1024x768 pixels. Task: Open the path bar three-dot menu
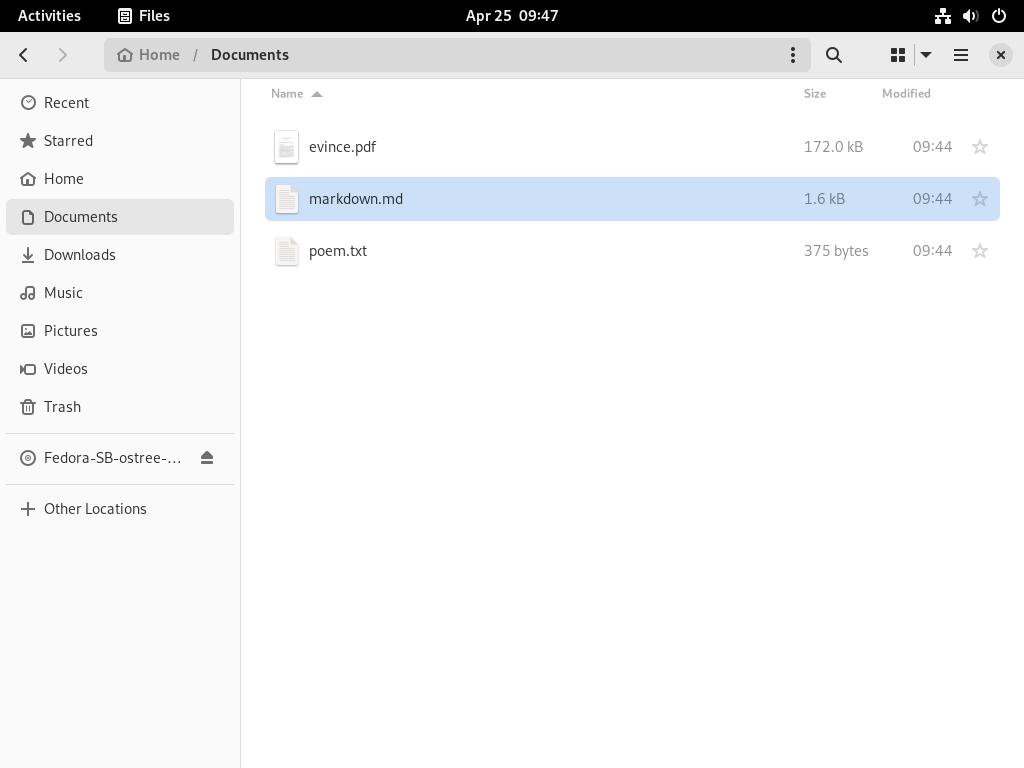point(793,55)
